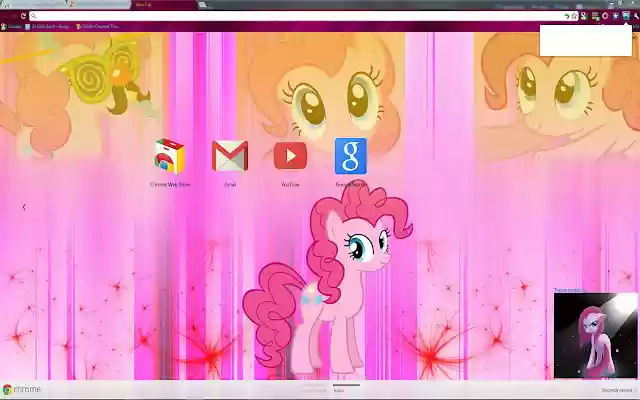Reload the page with the refresh icon
Image resolution: width=640 pixels, height=400 pixels.
[23, 16]
